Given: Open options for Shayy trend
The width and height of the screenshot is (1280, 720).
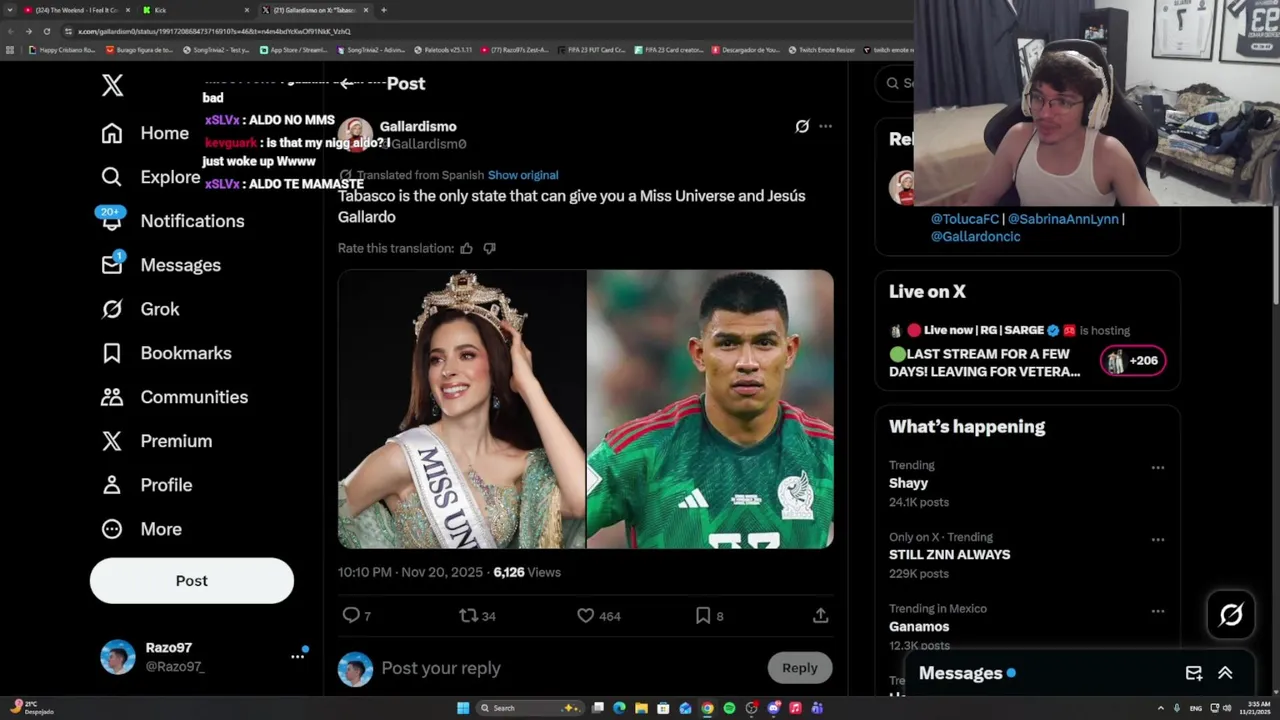Looking at the screenshot, I should click(1157, 468).
